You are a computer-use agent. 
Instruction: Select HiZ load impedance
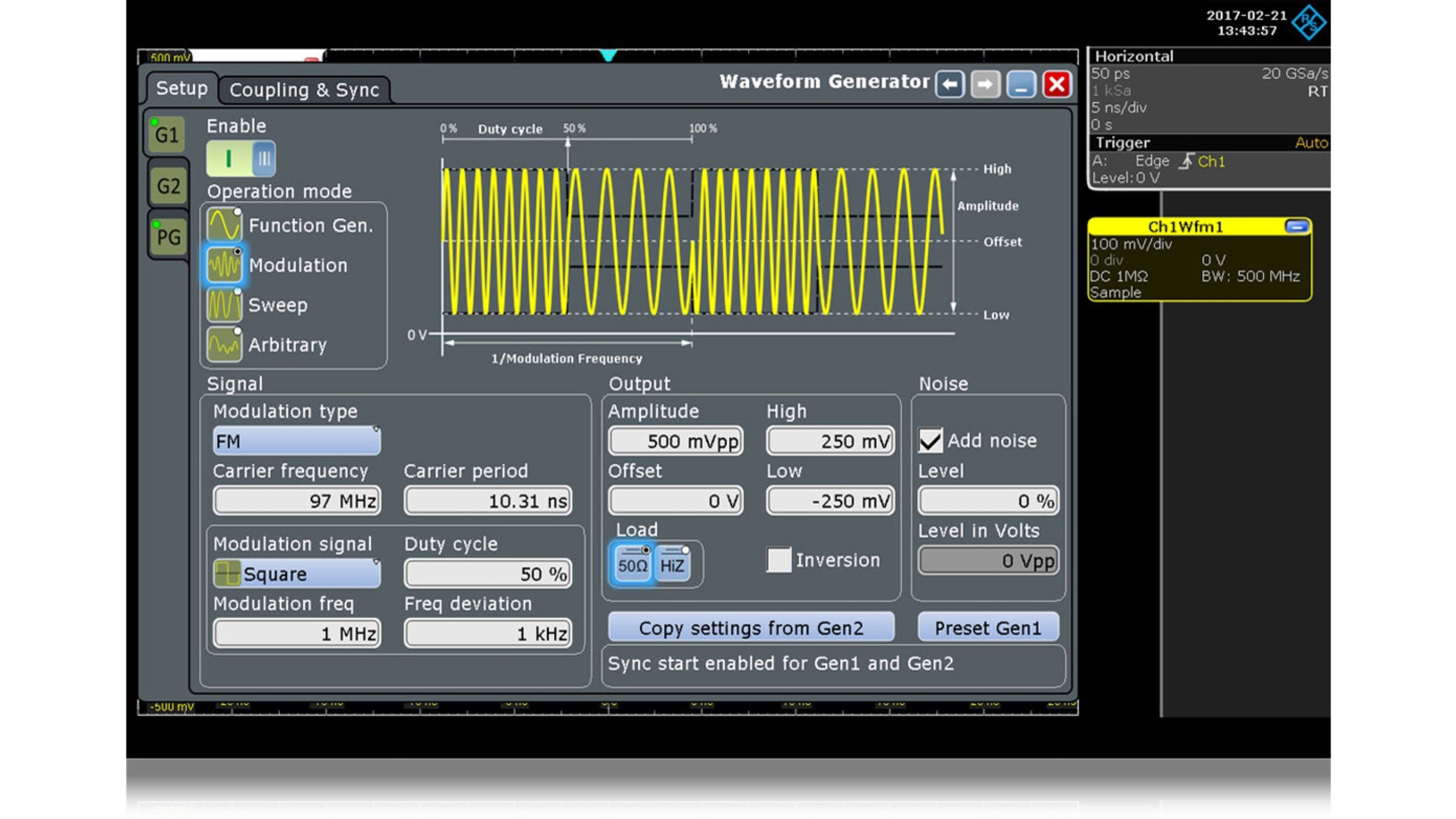tap(674, 563)
